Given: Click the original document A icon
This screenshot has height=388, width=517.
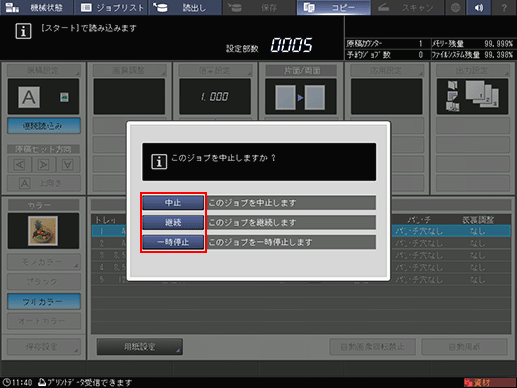Looking at the screenshot, I should click(x=29, y=97).
